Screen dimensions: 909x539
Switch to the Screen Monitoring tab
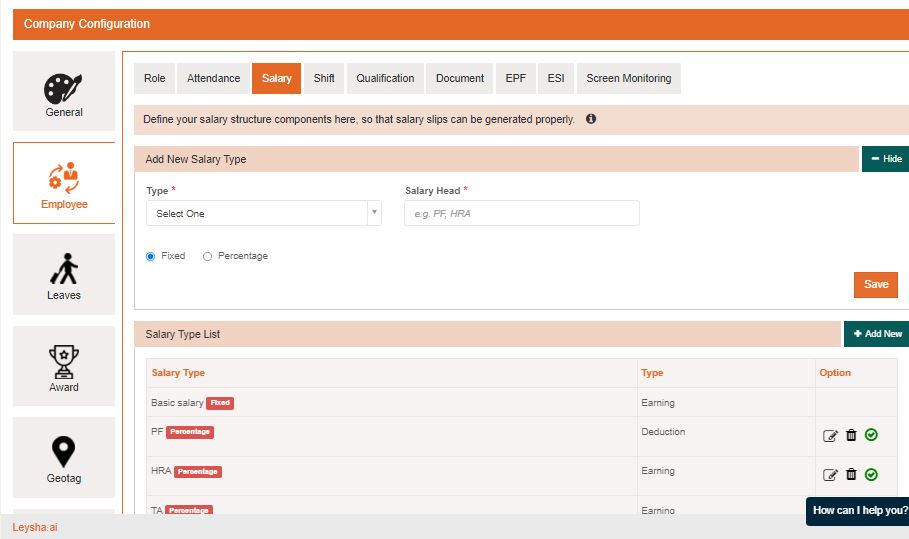628,78
